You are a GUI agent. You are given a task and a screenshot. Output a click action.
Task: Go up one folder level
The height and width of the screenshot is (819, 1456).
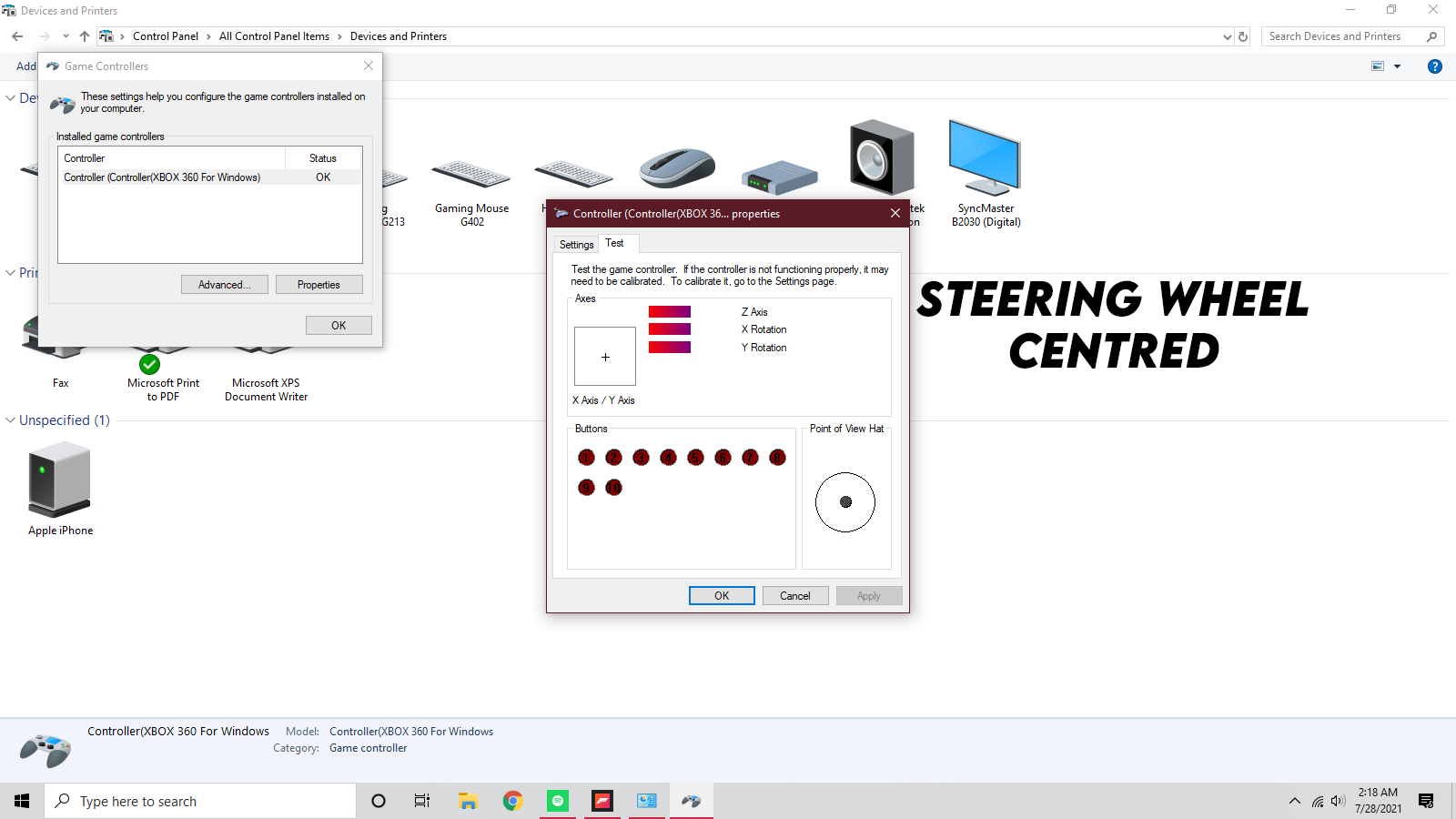(x=85, y=36)
